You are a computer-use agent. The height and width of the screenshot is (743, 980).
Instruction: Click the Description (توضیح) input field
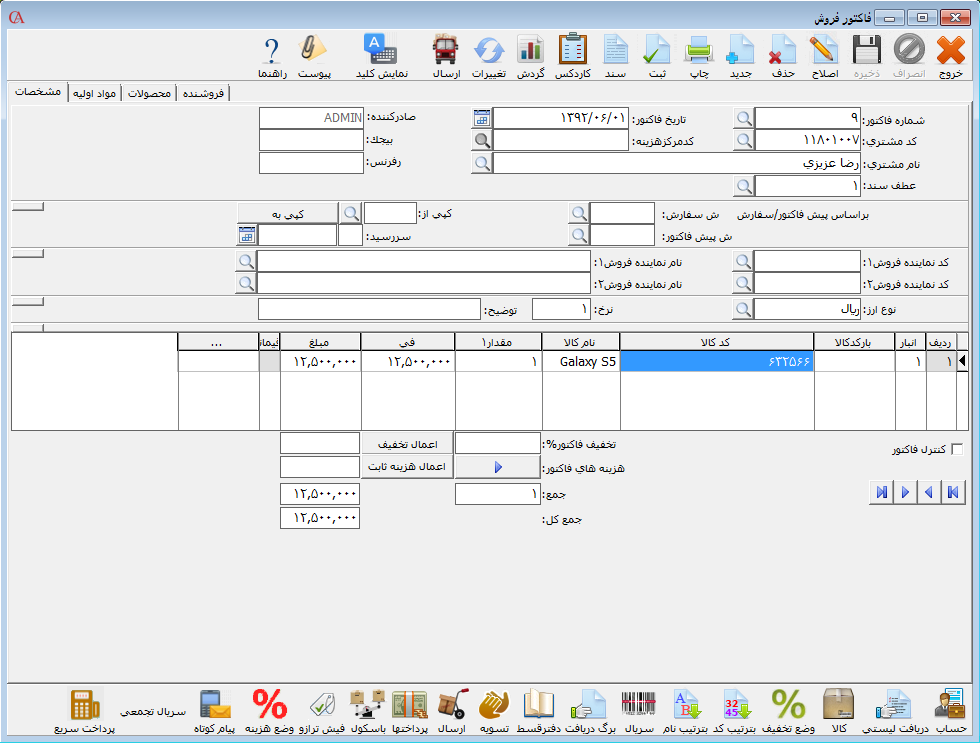370,310
